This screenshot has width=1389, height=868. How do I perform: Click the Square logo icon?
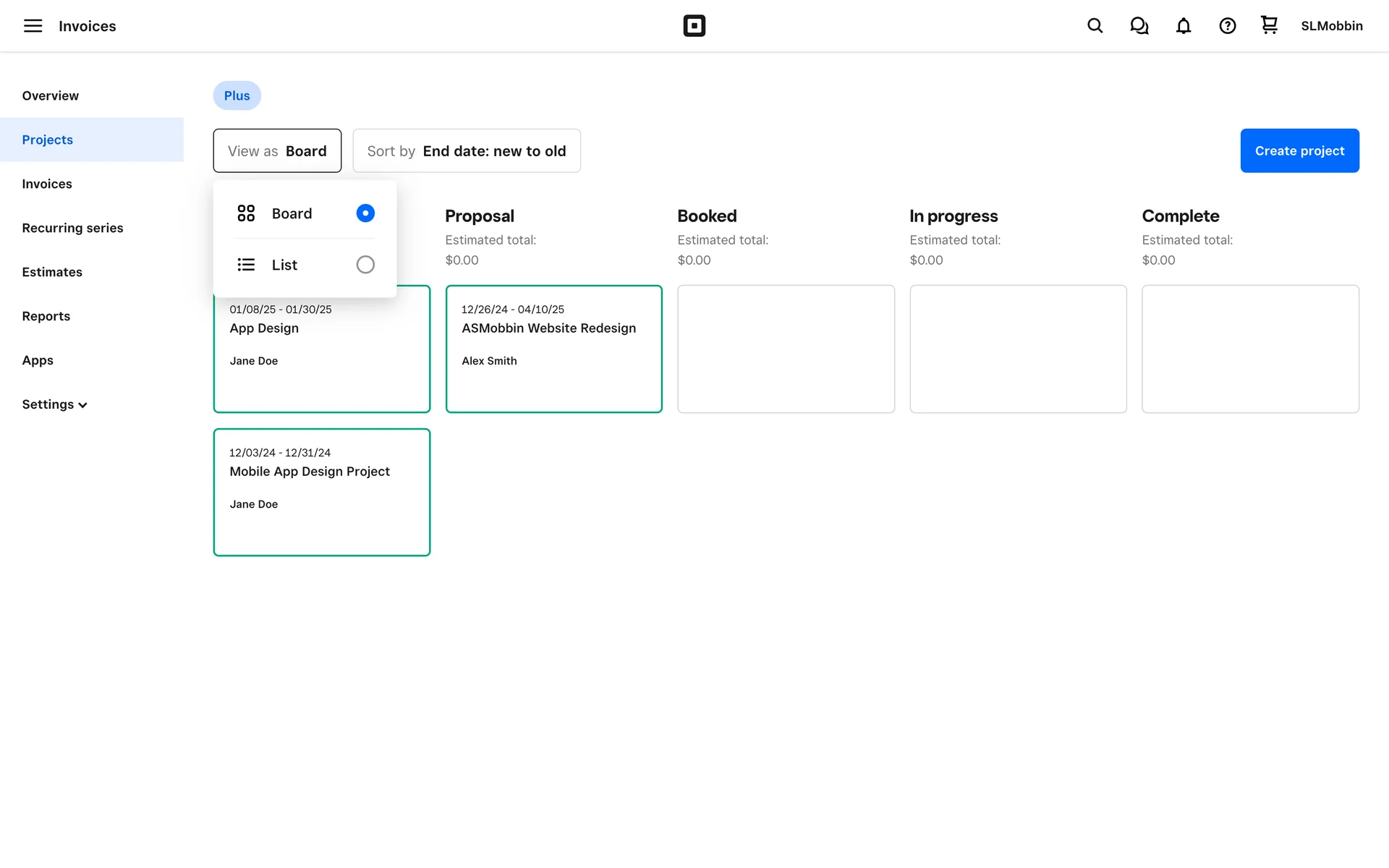694,26
